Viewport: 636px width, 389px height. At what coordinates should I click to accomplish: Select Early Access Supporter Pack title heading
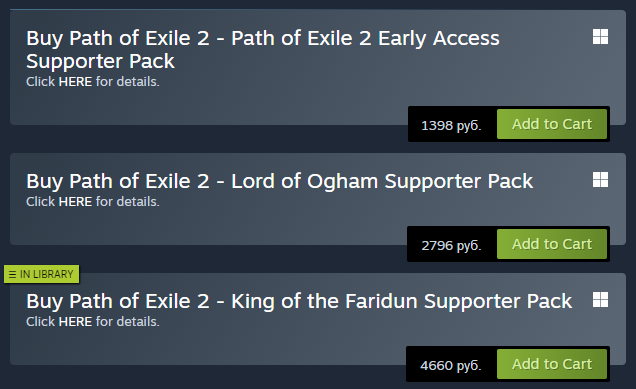point(263,49)
